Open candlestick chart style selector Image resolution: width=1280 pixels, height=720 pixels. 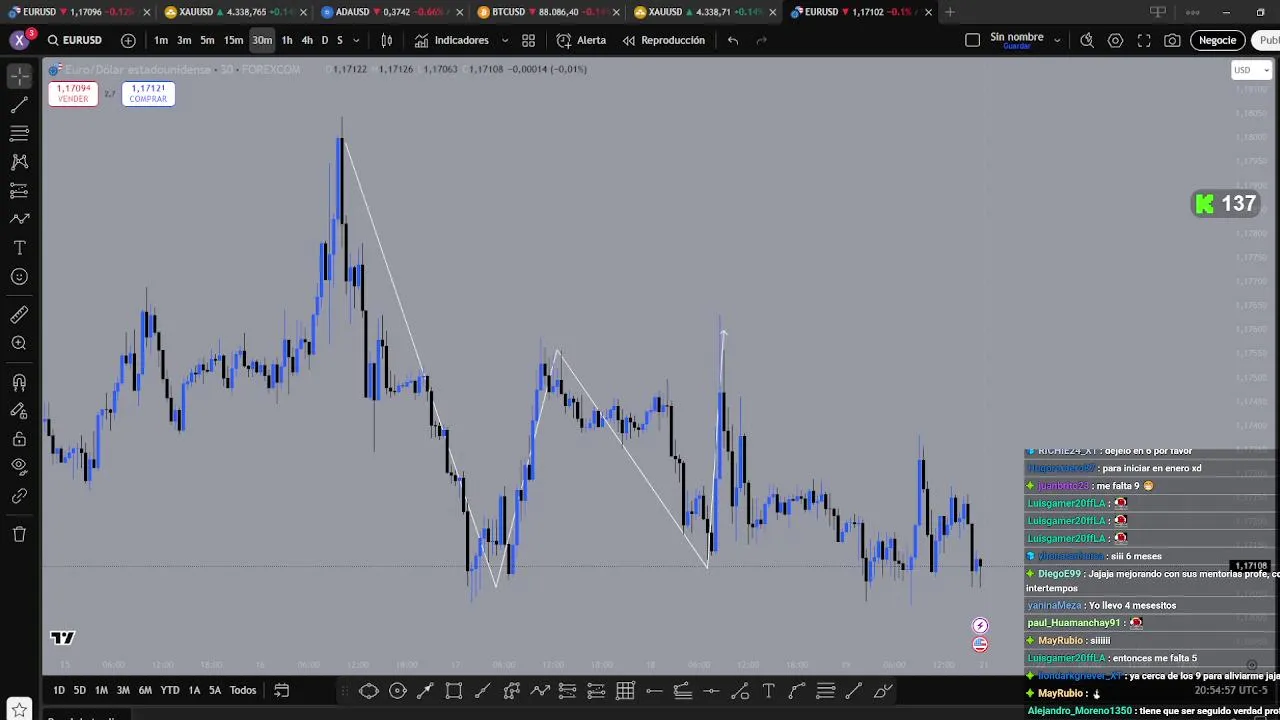pos(386,40)
